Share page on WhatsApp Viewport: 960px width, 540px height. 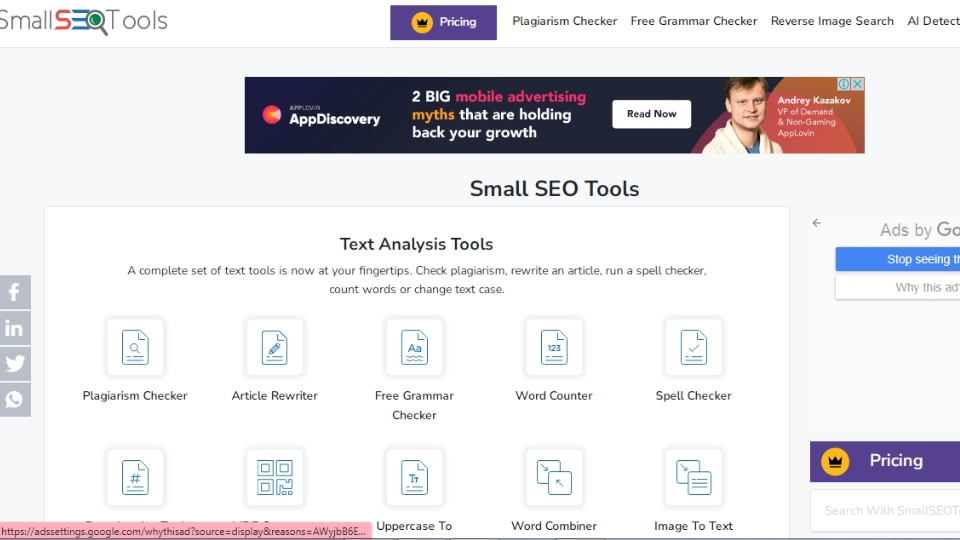click(x=15, y=399)
